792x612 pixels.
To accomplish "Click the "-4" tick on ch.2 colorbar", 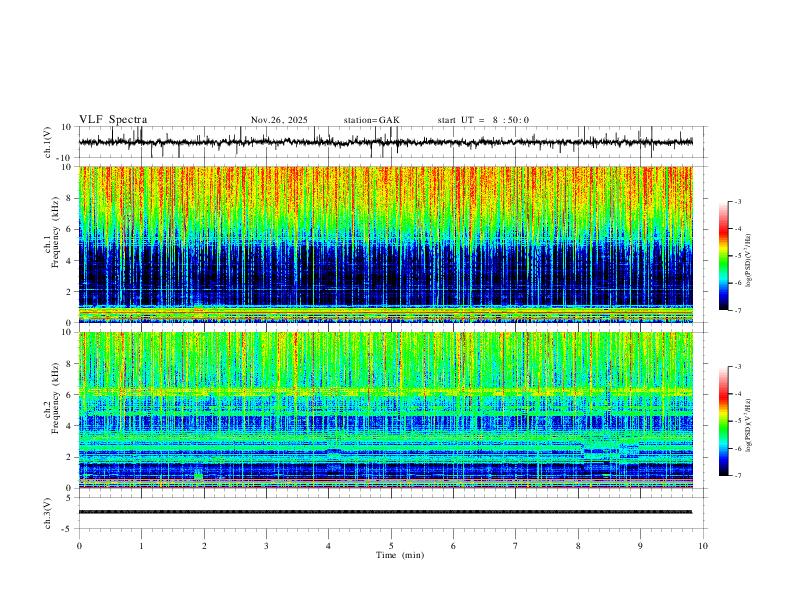I will click(737, 394).
